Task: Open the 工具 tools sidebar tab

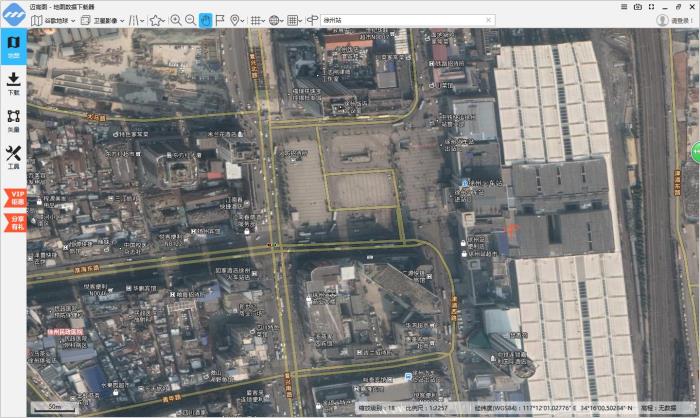Action: point(13,157)
